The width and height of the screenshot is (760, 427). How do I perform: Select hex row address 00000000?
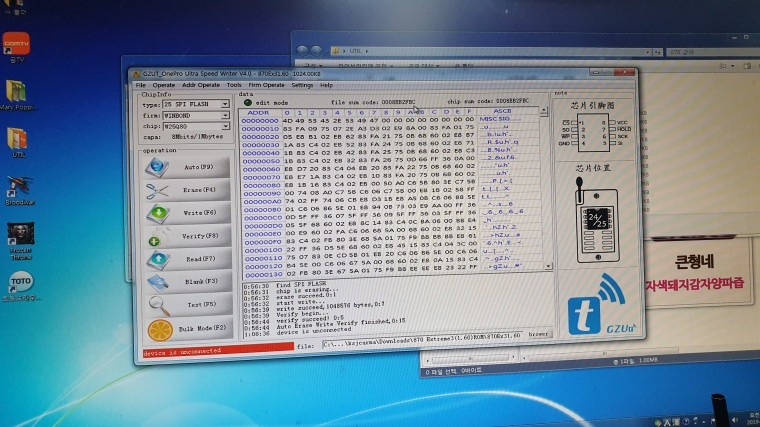click(260, 120)
